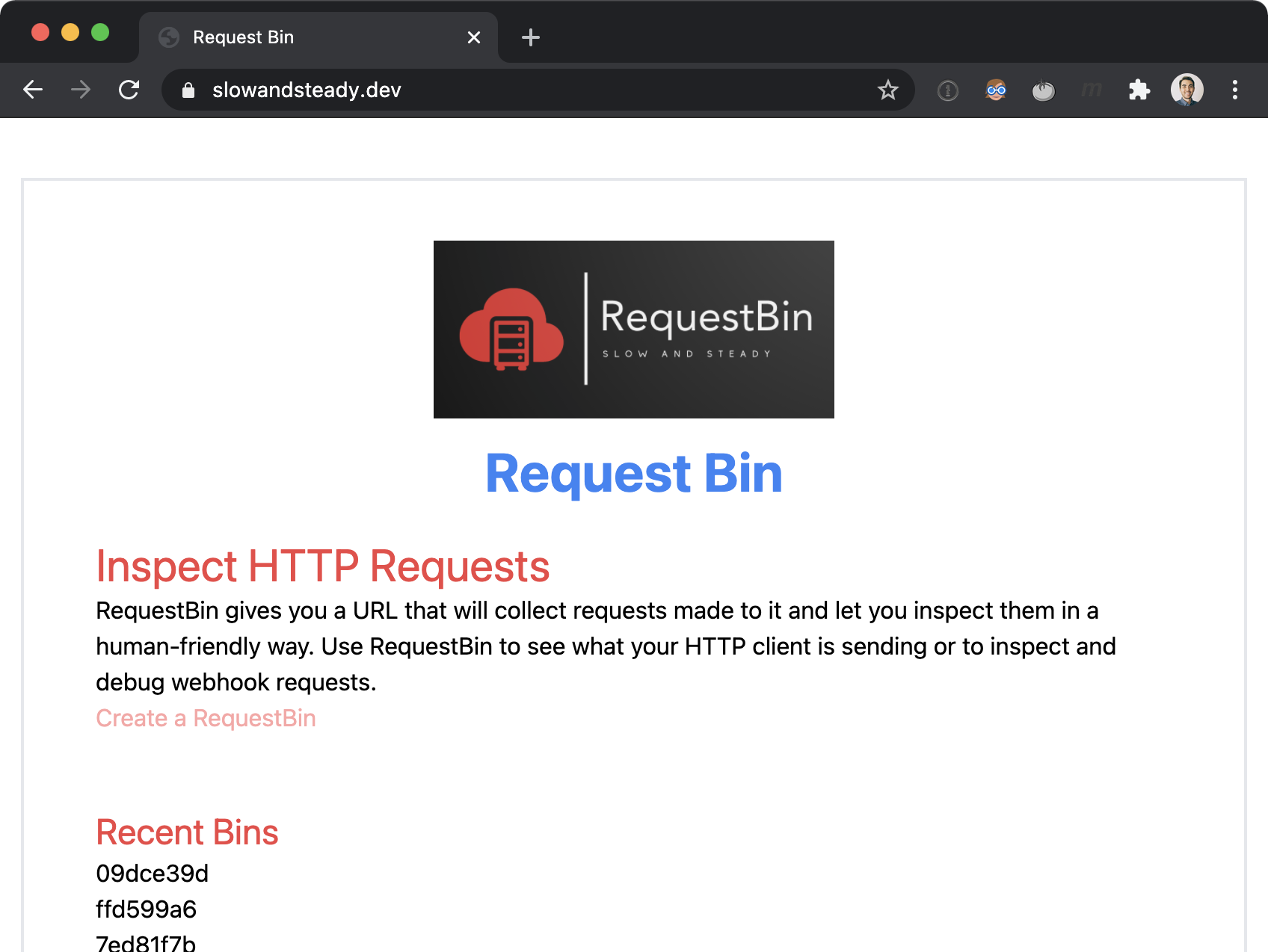Click the forward navigation arrow
This screenshot has height=952, width=1268.
tap(81, 90)
